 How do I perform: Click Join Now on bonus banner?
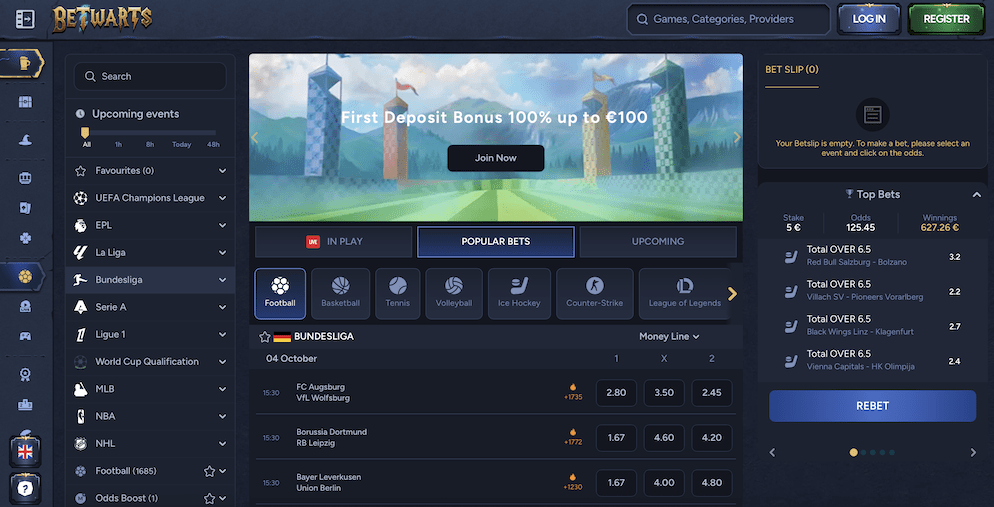pyautogui.click(x=496, y=158)
